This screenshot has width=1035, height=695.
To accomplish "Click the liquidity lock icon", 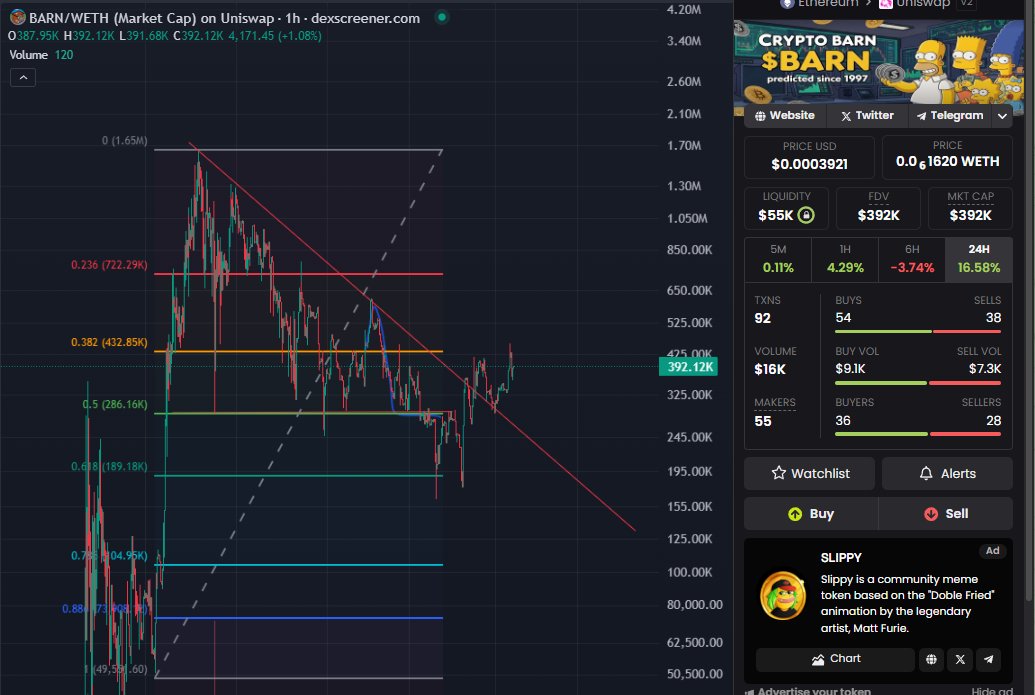I will [x=806, y=215].
